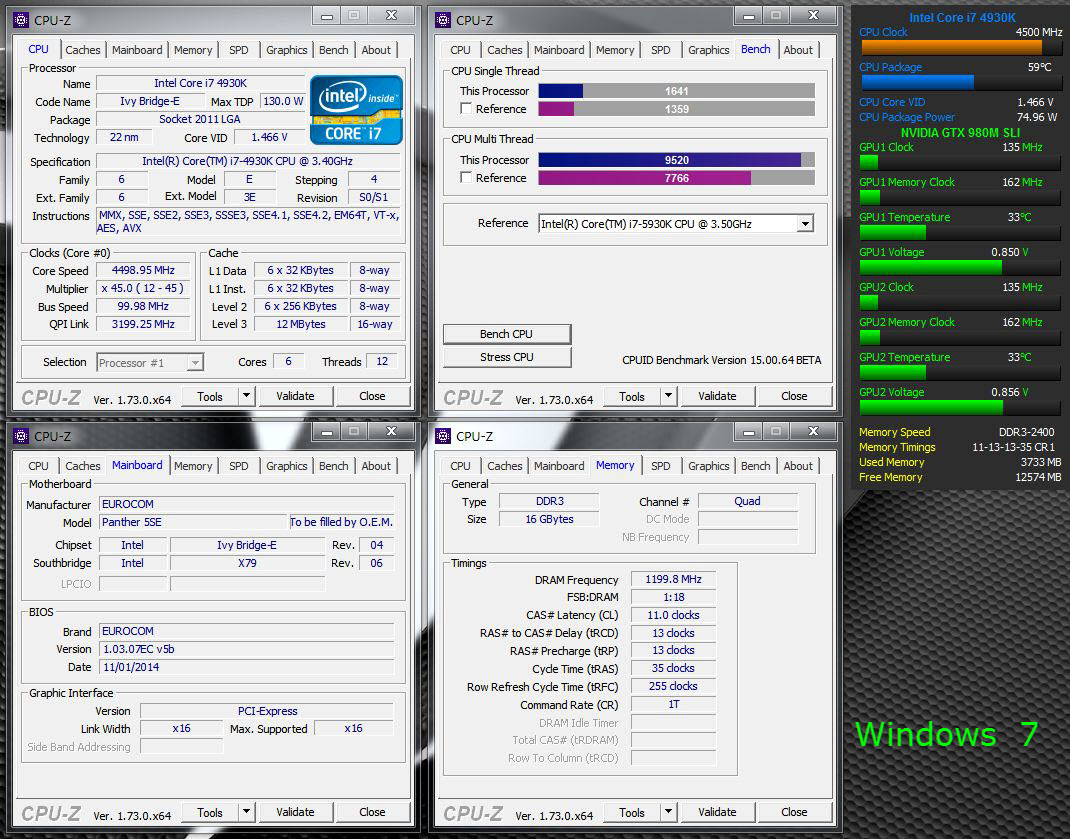Select Graphics tab in the CPU tab window
This screenshot has width=1070, height=839.
pyautogui.click(x=287, y=50)
